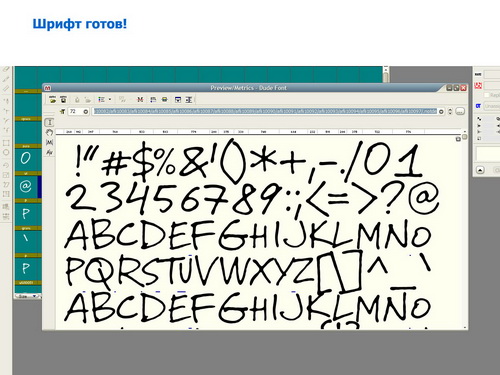Select the Hand pan tool

[x=49, y=133]
